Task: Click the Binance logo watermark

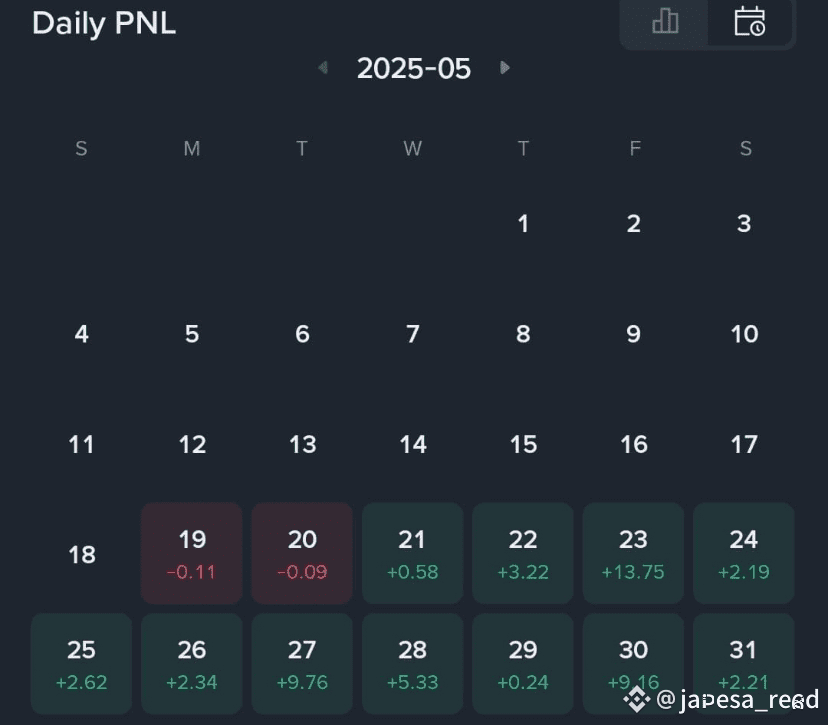Action: click(x=637, y=698)
